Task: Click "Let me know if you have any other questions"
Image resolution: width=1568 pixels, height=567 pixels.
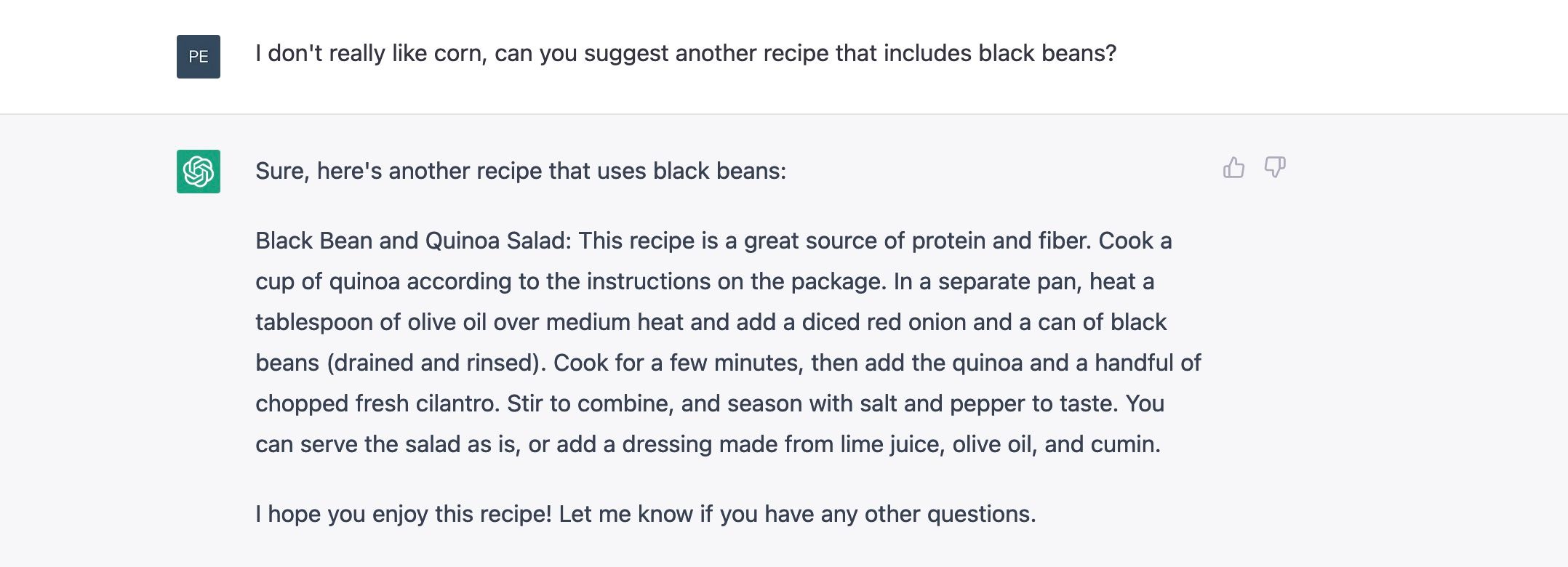Action: pyautogui.click(x=797, y=514)
